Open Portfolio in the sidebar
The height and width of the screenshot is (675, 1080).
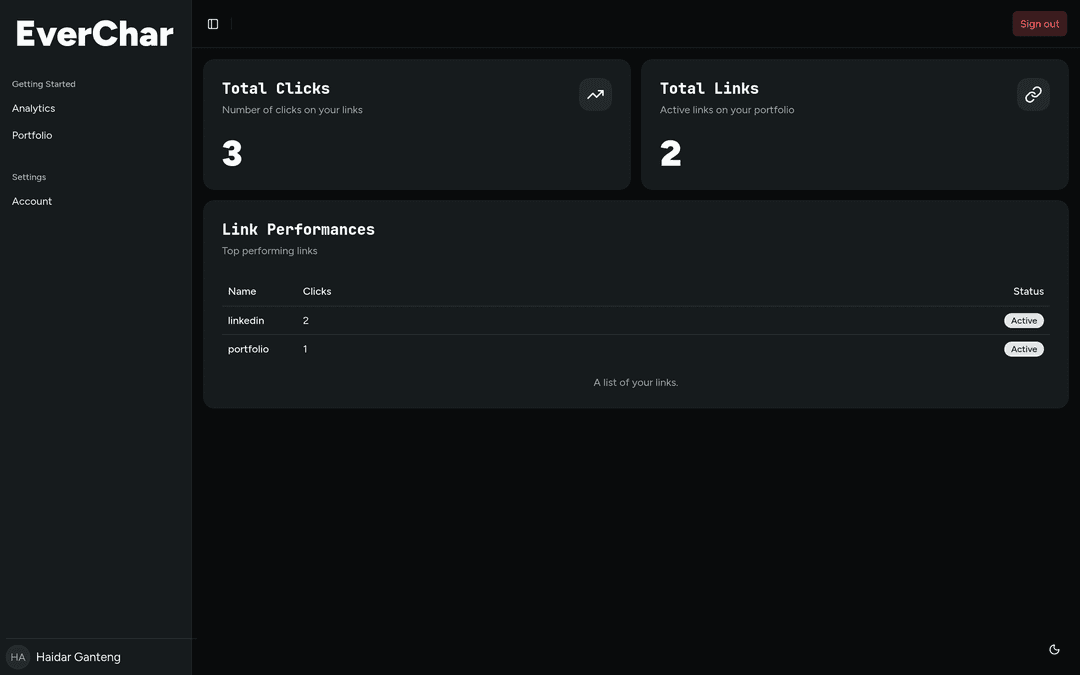(32, 135)
